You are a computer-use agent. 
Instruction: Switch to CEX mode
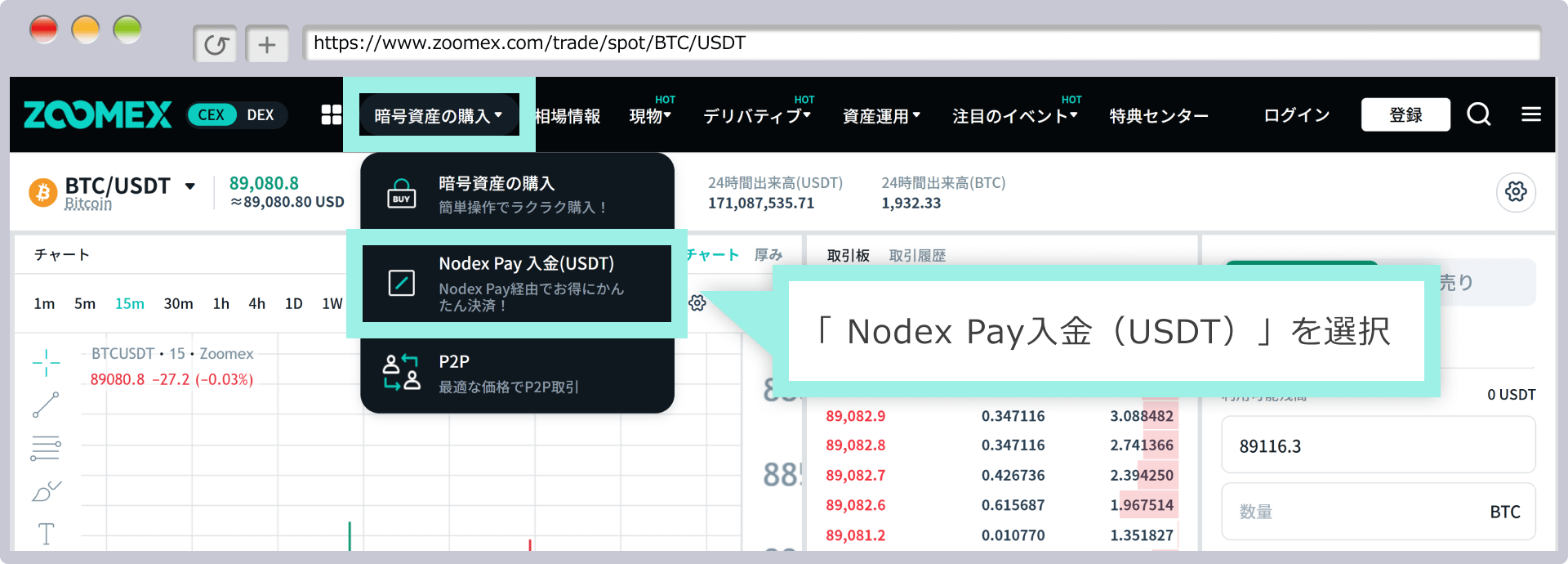(x=212, y=115)
